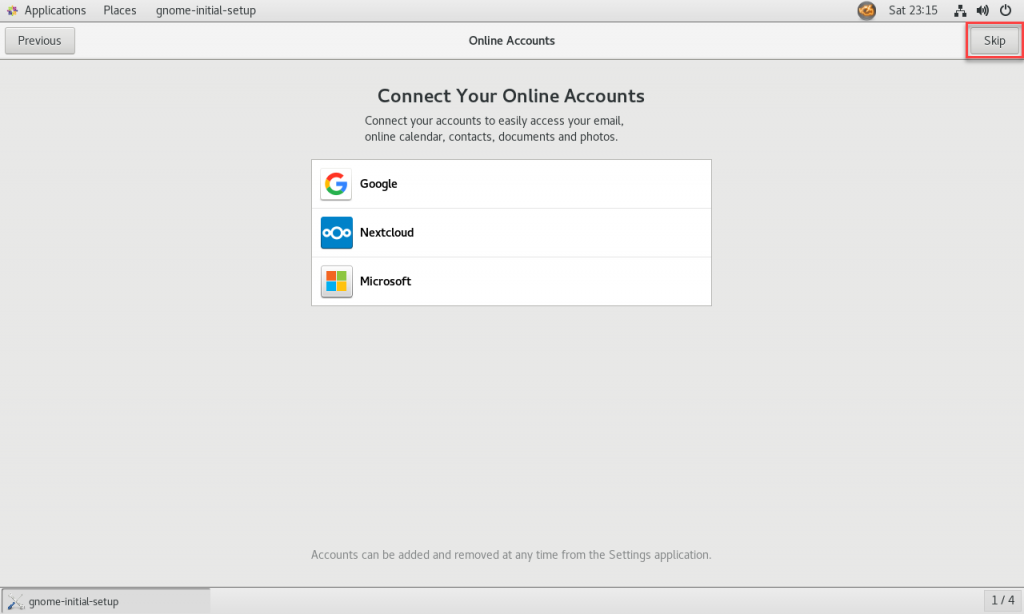Click the 1 / 4 workspace switcher
Screen dimensions: 1024x614
point(1002,600)
